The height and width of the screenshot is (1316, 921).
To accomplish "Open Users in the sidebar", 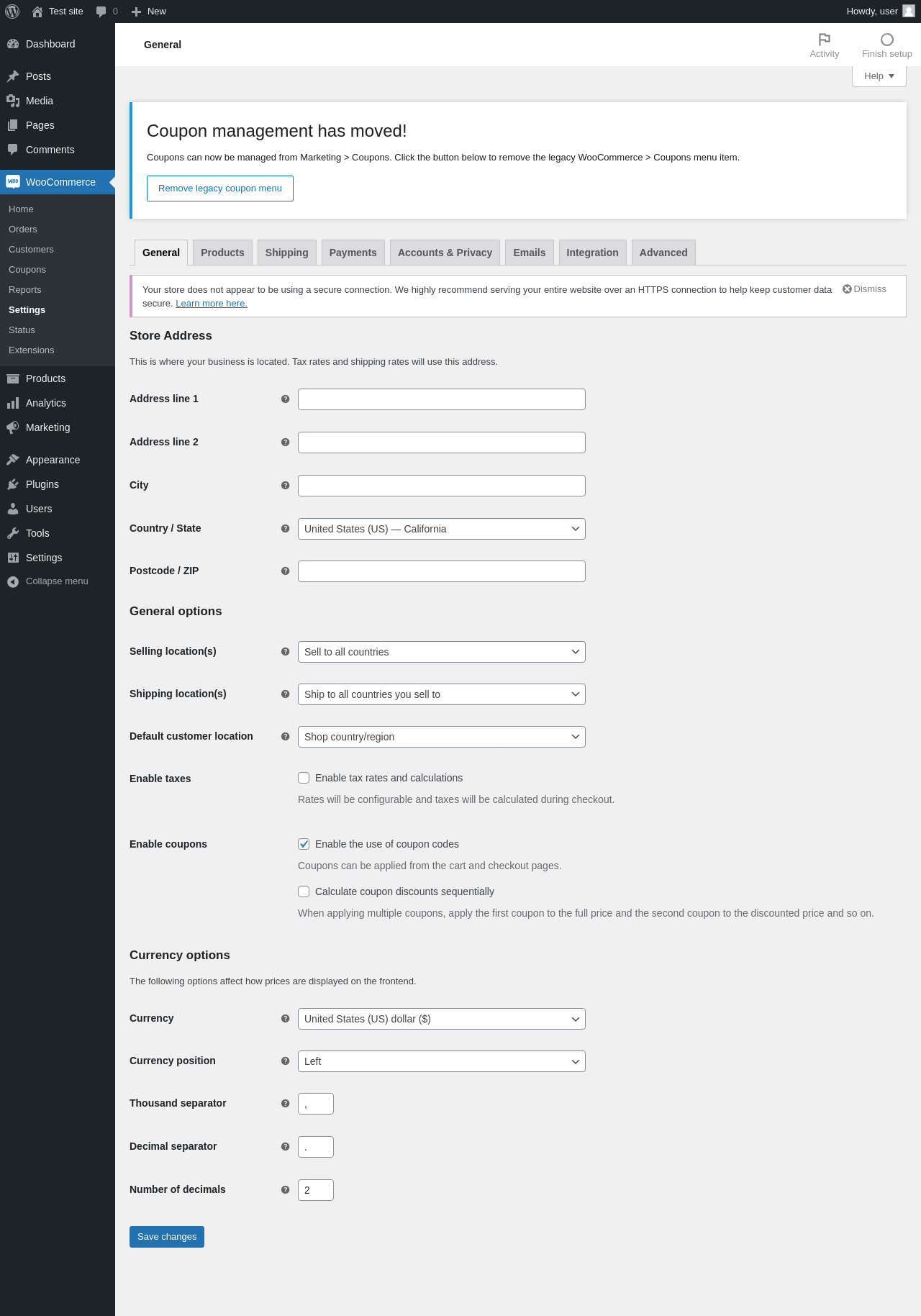I will pyautogui.click(x=58, y=509).
